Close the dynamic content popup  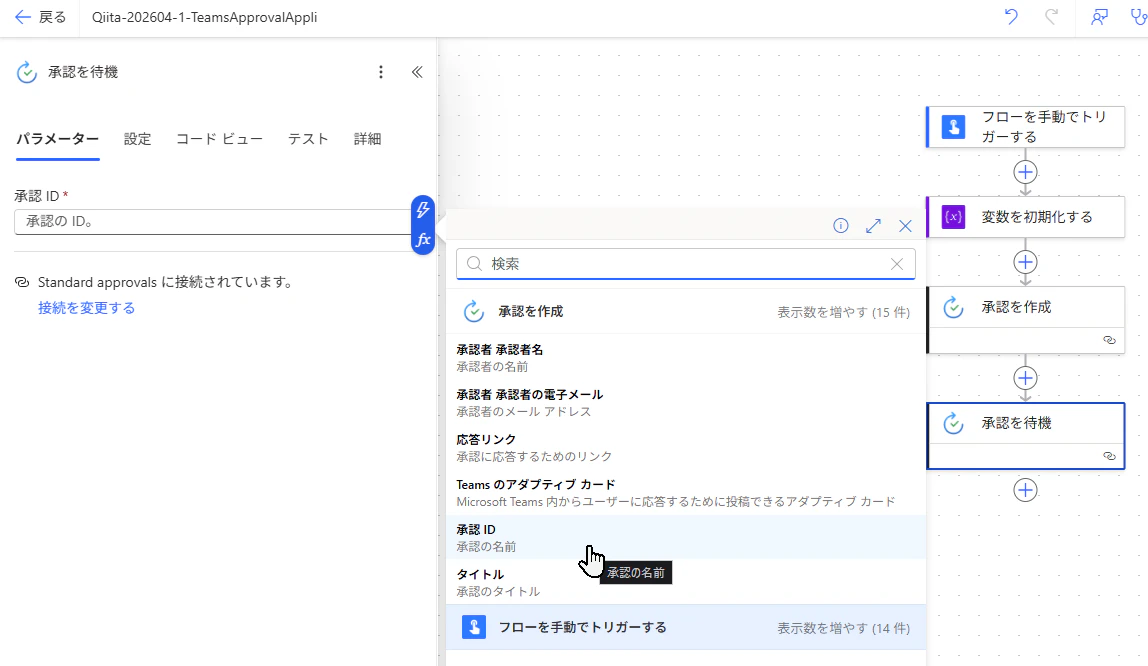click(x=906, y=225)
